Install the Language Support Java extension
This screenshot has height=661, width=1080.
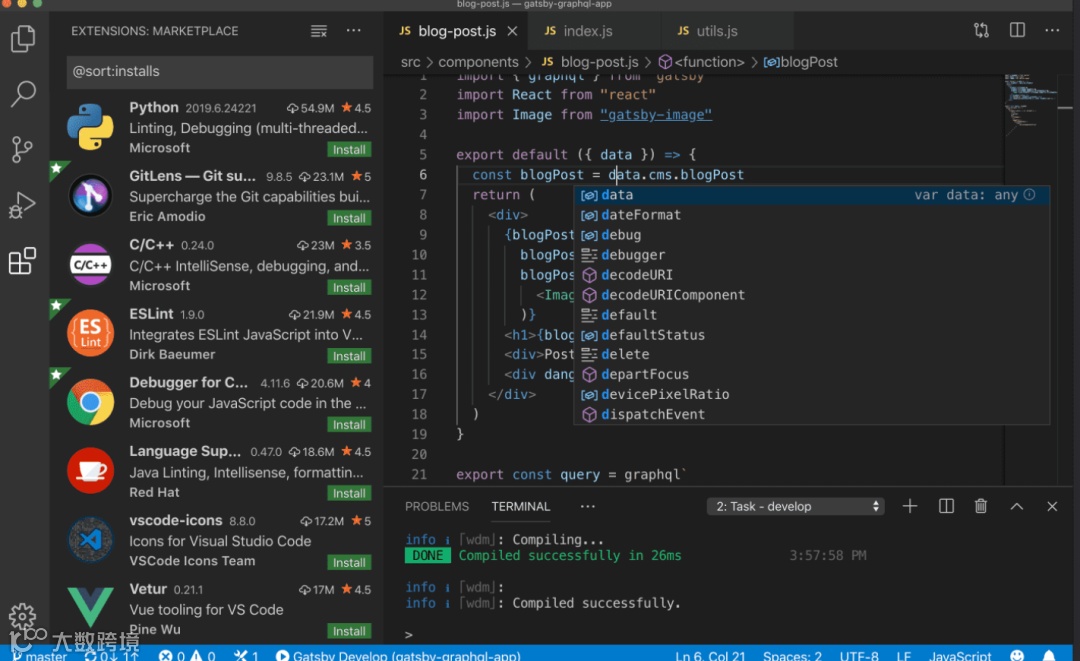point(349,494)
